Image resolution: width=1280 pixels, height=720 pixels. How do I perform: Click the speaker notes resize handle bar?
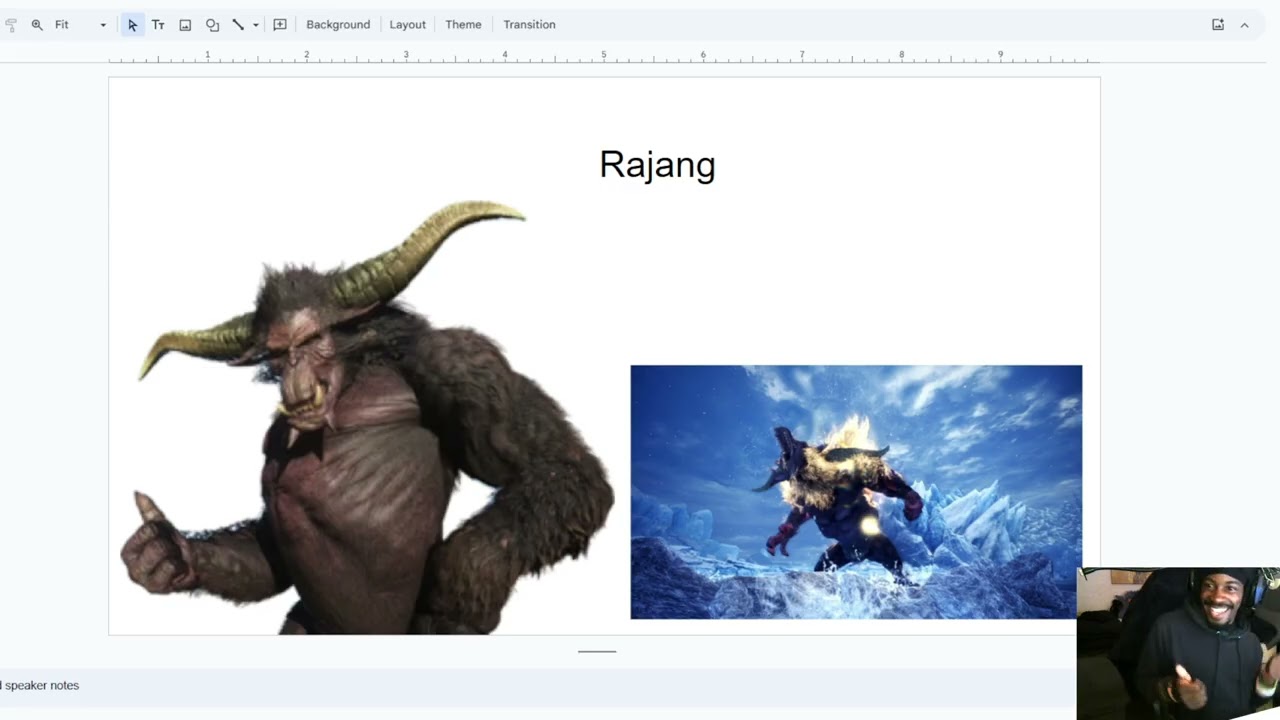(x=597, y=652)
